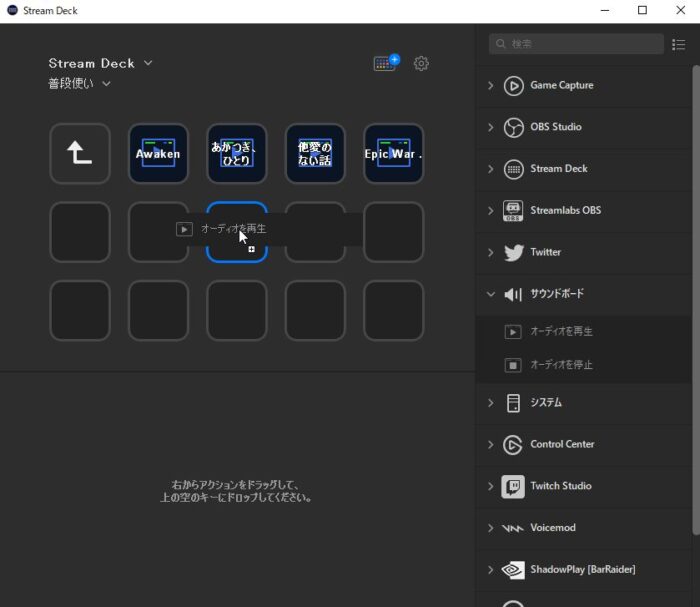The height and width of the screenshot is (607, 700).
Task: Click the Streamlabs OBS icon
Action: (513, 211)
